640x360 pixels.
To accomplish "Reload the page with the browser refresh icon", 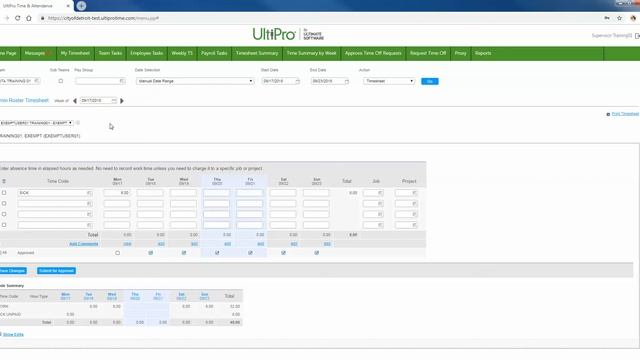I will click(18, 18).
